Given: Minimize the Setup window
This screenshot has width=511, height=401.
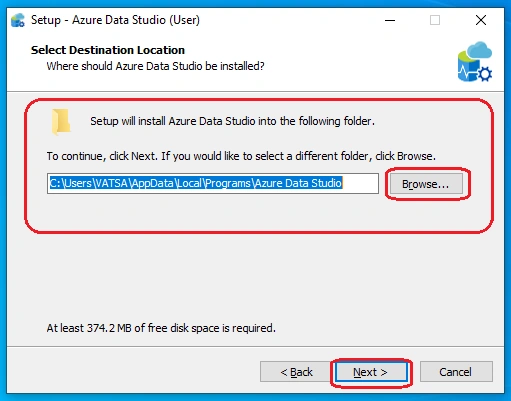Looking at the screenshot, I should [x=390, y=20].
